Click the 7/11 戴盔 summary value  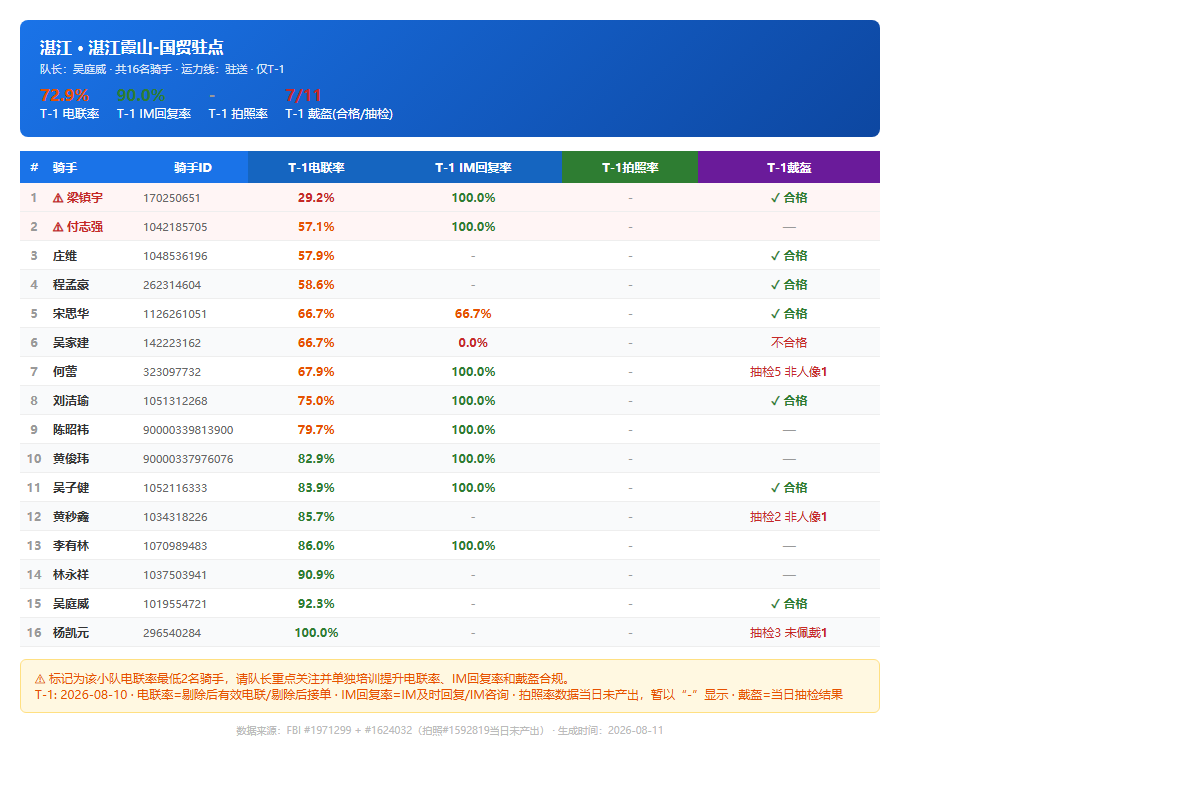304,96
